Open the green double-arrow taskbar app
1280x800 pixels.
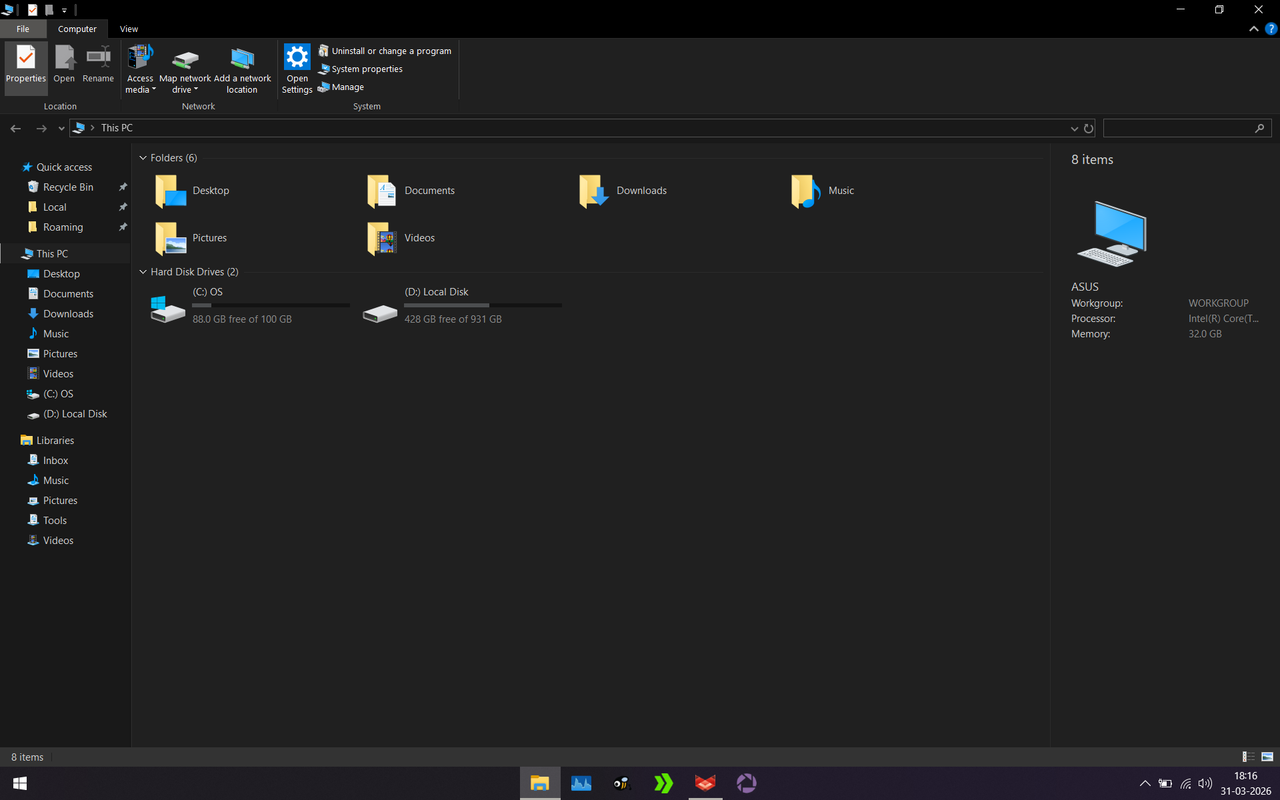point(664,784)
